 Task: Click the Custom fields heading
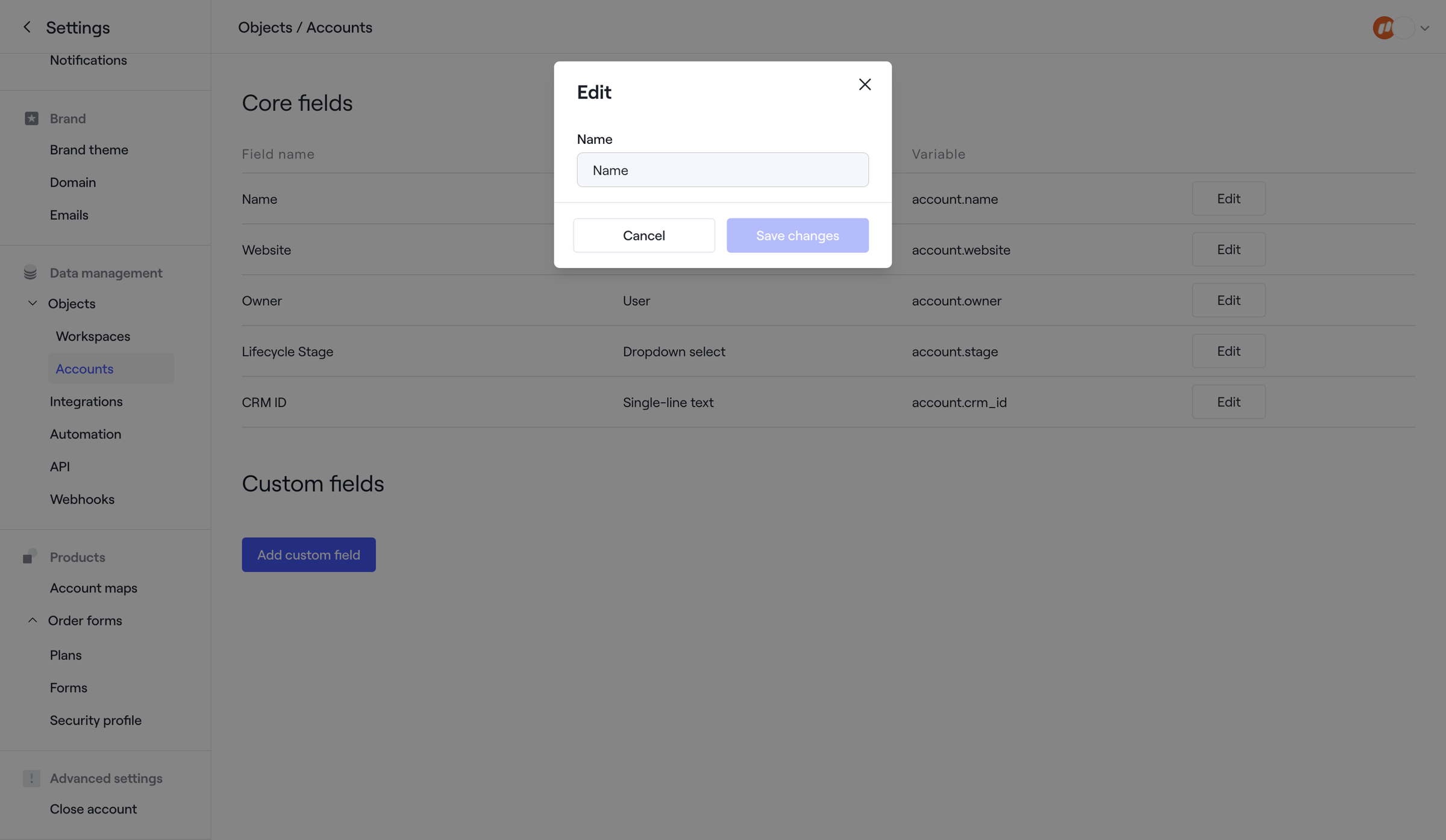point(313,484)
